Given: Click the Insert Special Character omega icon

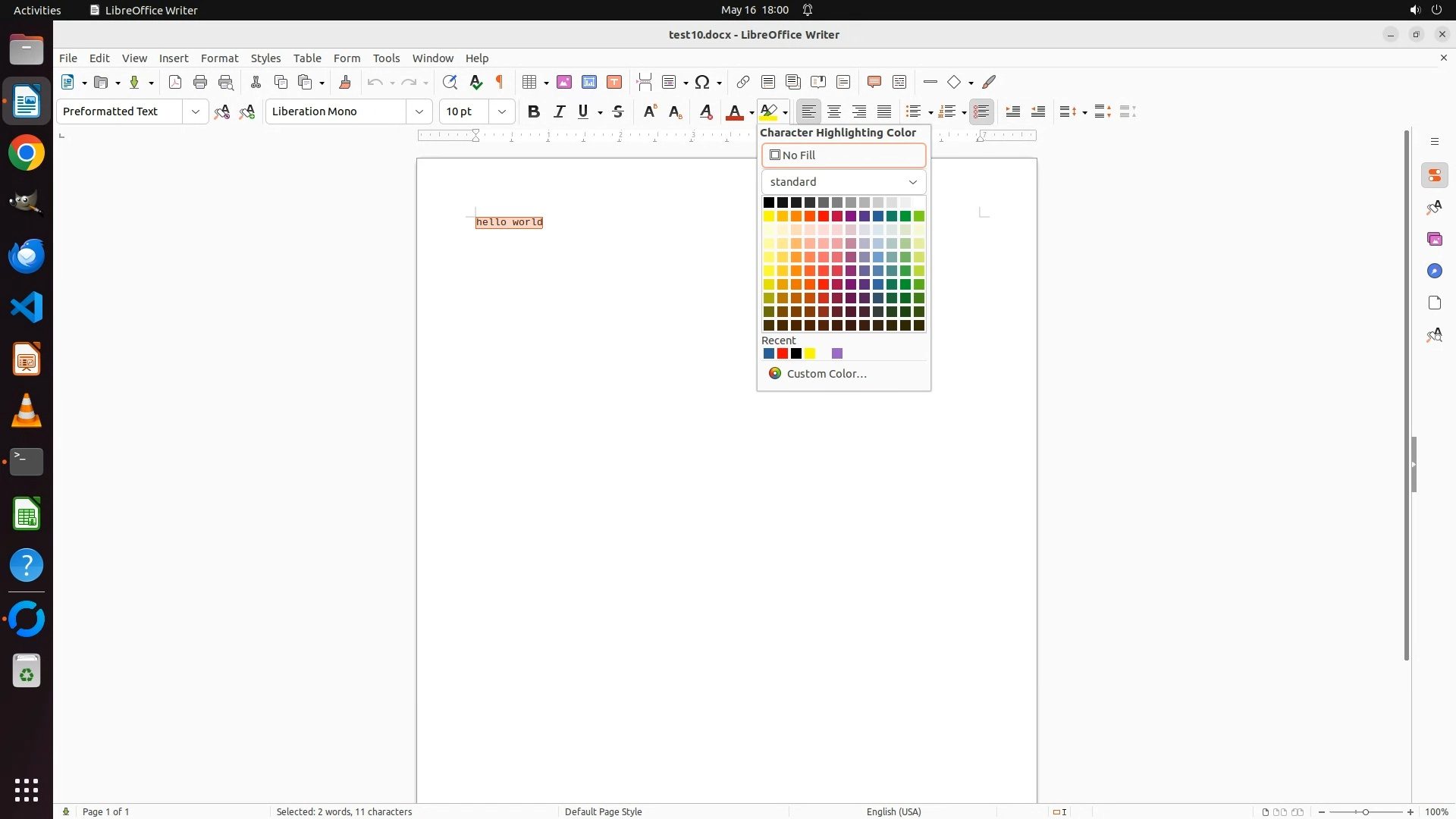Looking at the screenshot, I should [702, 82].
